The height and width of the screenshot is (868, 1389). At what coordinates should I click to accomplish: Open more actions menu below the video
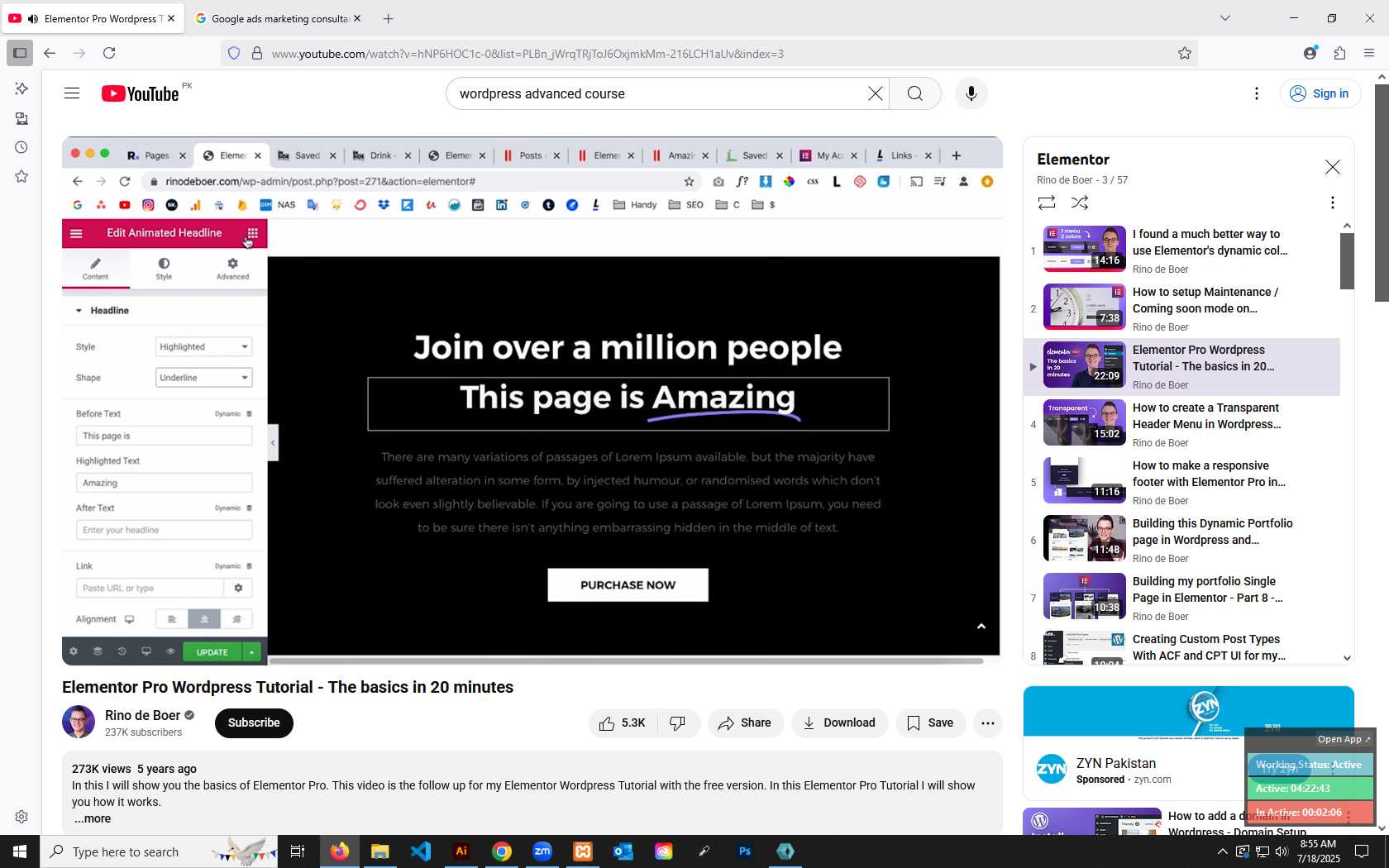[988, 723]
